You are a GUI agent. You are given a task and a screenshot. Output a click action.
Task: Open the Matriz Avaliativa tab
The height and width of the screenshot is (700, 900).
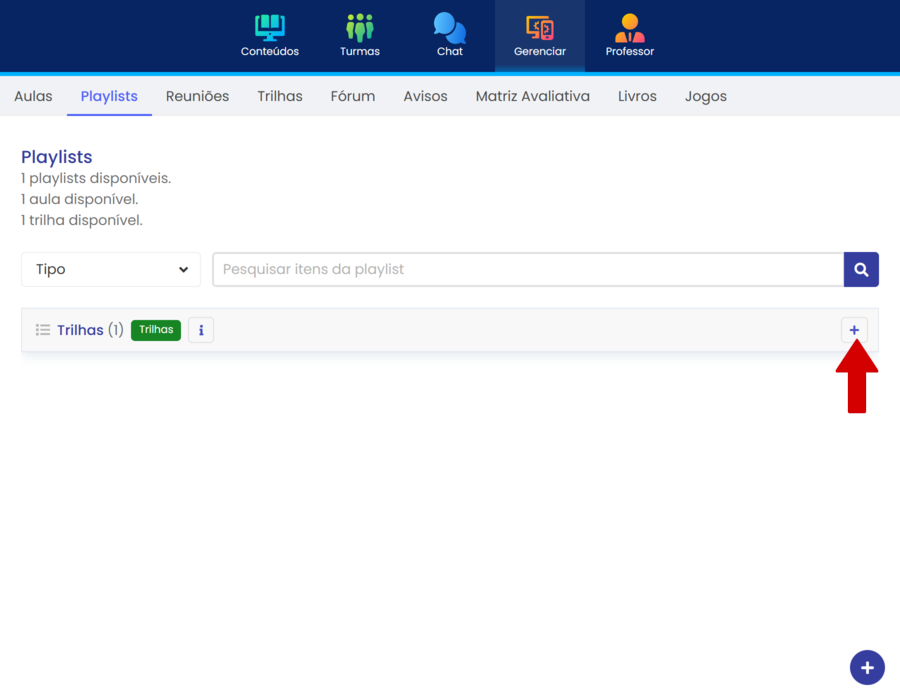point(533,96)
